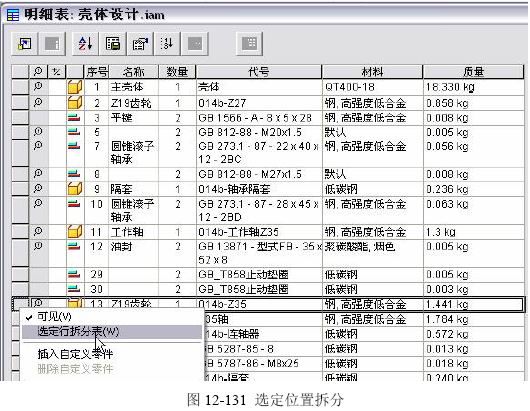Click the column chooser toolbar icon
The width and height of the screenshot is (530, 411).
140,44
